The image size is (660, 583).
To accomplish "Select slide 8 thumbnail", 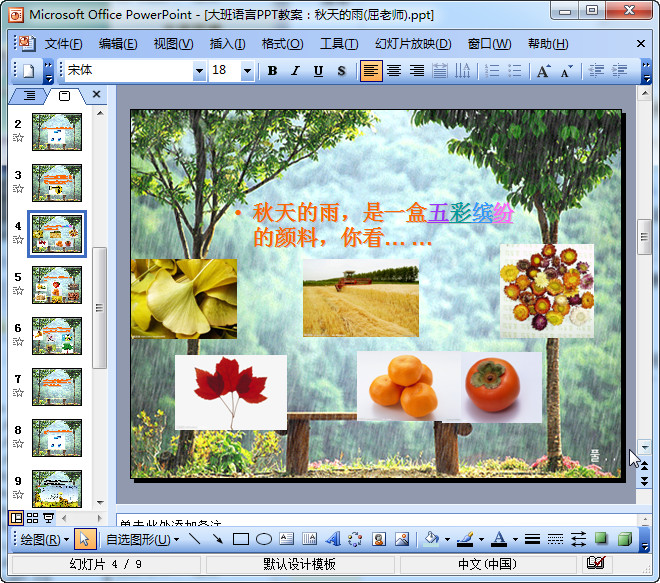I will coord(57,438).
